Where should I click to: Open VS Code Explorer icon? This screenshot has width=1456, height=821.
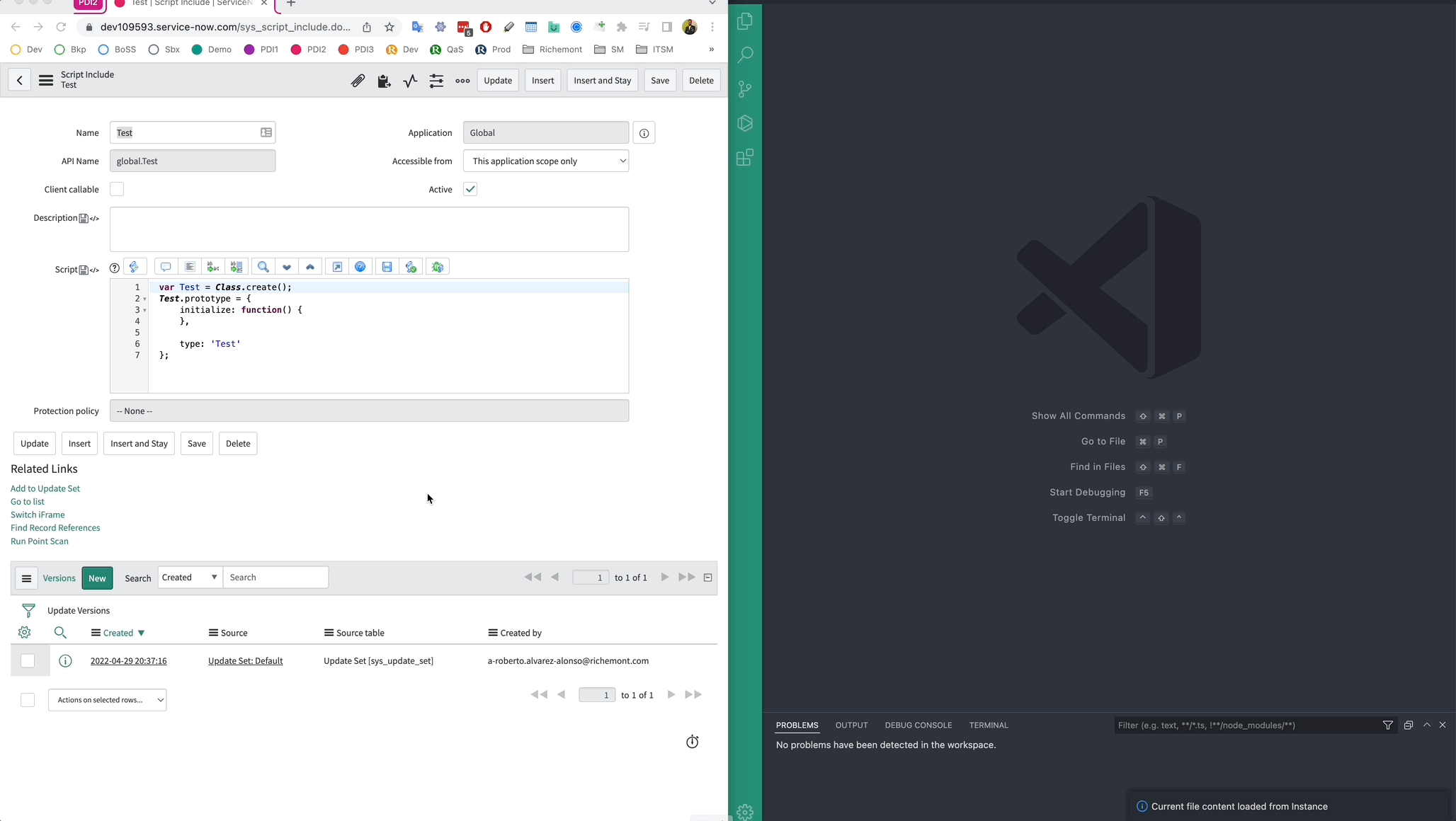coord(745,21)
